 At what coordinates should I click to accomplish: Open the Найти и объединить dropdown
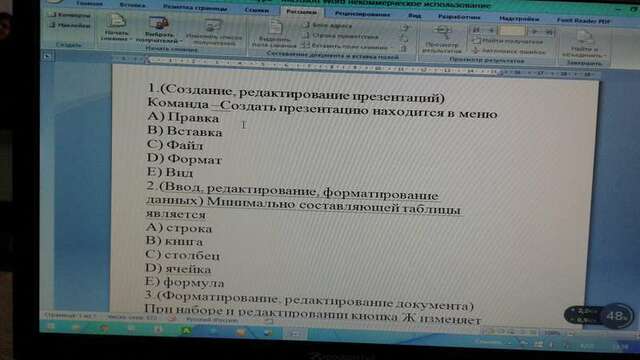[x=584, y=45]
